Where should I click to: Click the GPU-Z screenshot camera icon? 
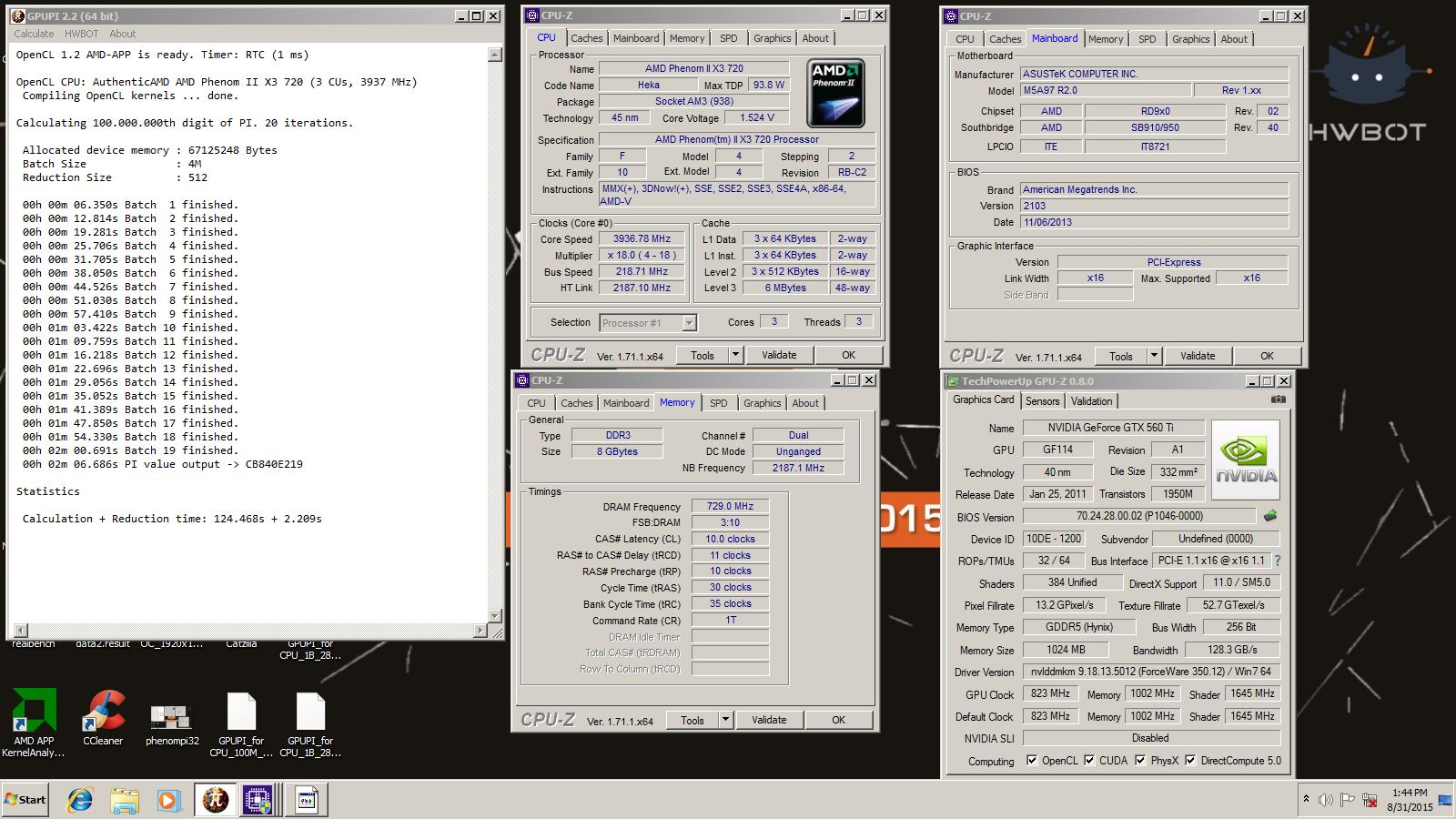click(1279, 399)
